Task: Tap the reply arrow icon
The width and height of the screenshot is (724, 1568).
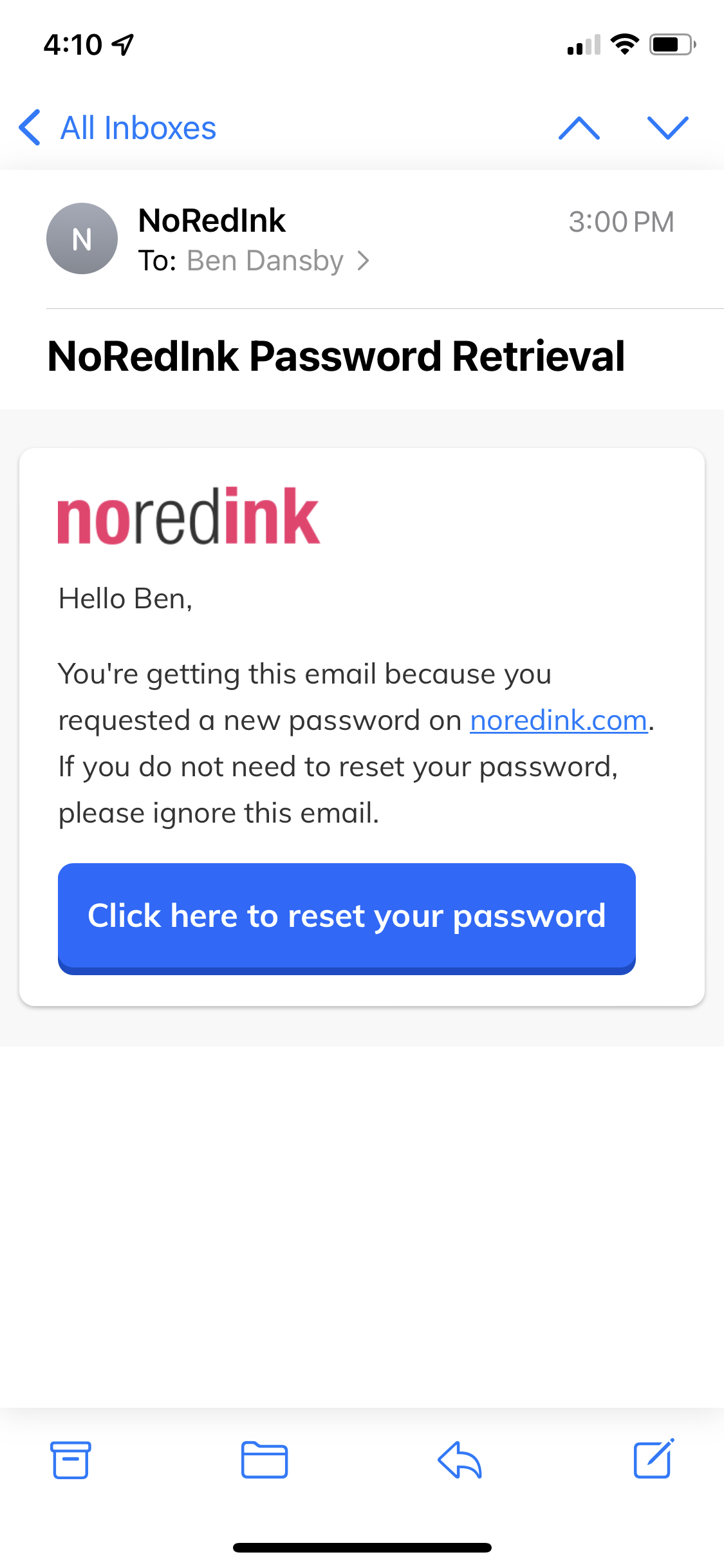Action: [459, 1460]
